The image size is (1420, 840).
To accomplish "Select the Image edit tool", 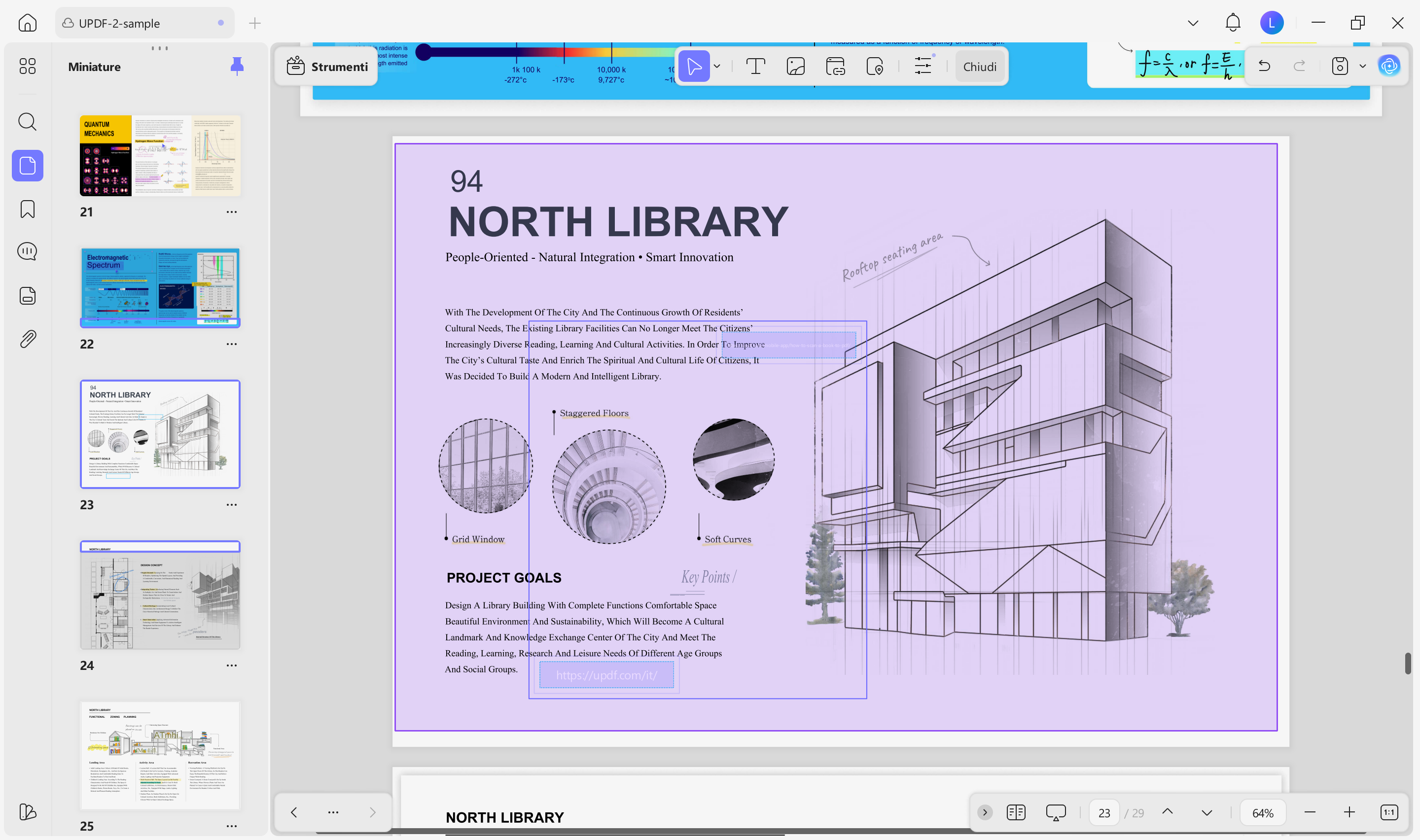I will pyautogui.click(x=795, y=66).
